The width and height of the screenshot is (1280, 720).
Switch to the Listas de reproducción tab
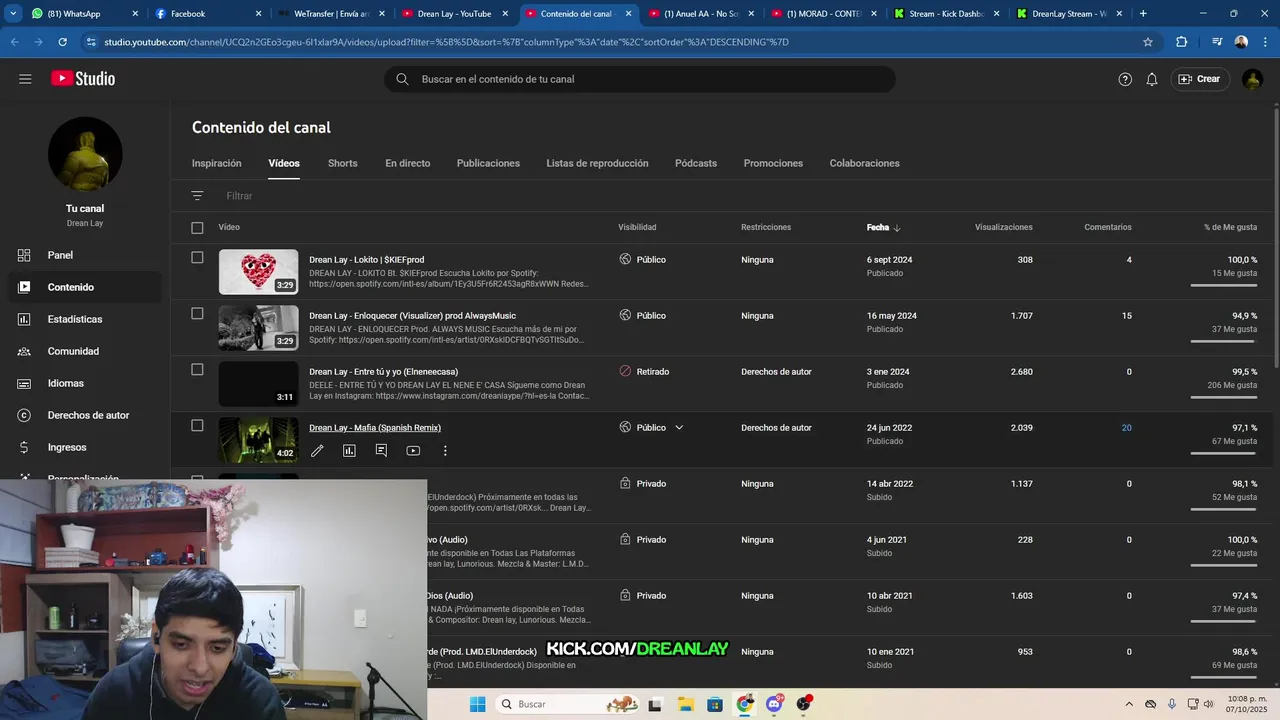(597, 163)
